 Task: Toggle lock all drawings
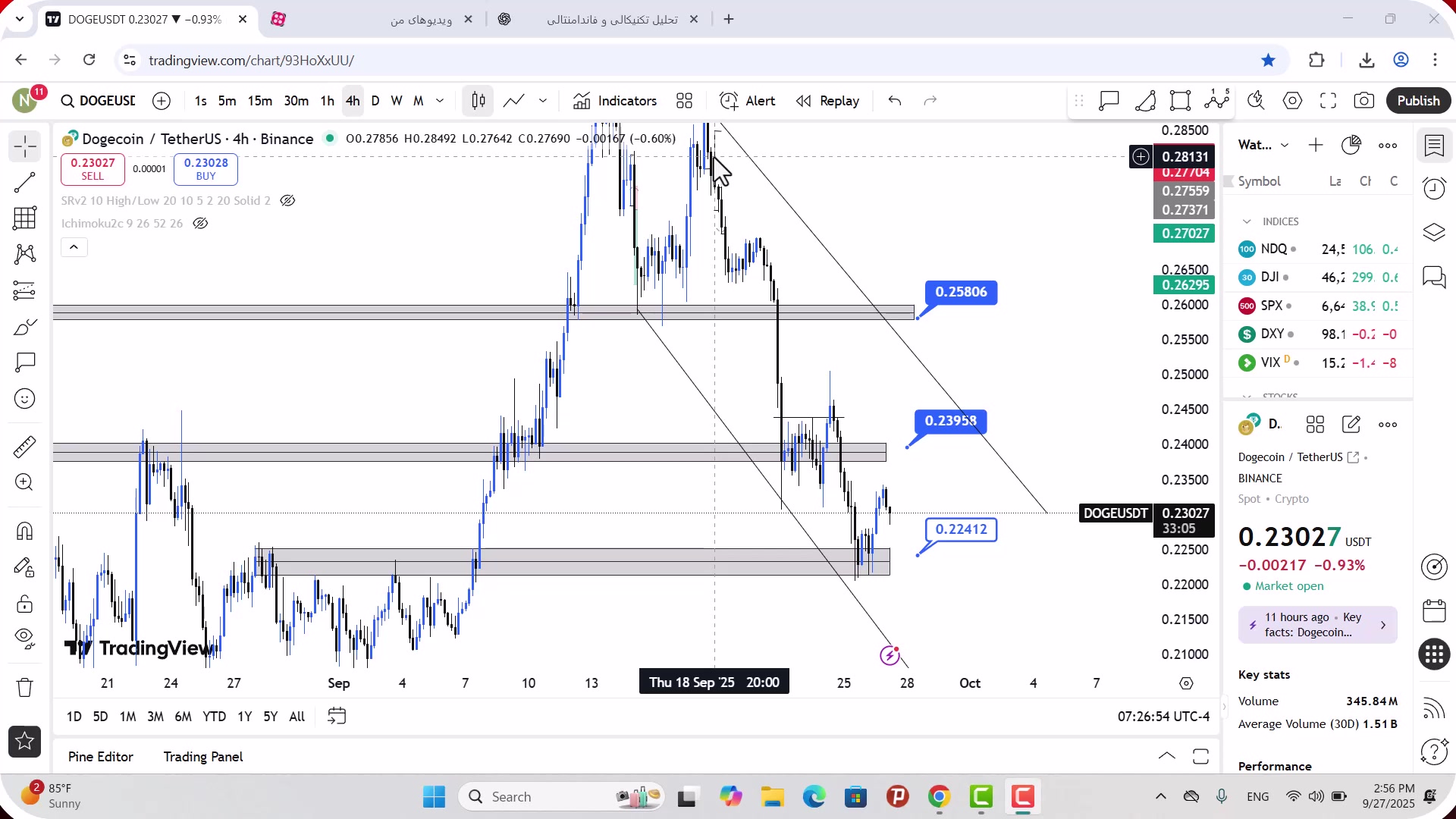click(25, 604)
